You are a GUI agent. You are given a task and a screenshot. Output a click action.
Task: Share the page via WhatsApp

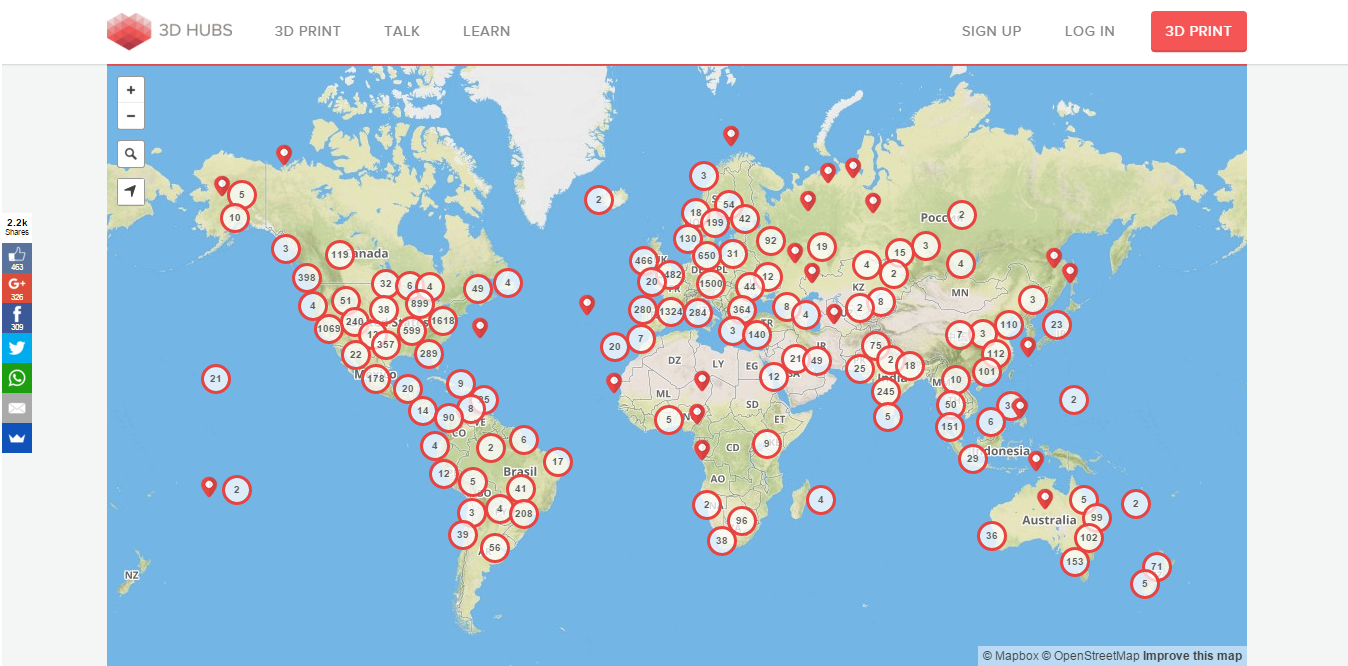click(x=16, y=378)
